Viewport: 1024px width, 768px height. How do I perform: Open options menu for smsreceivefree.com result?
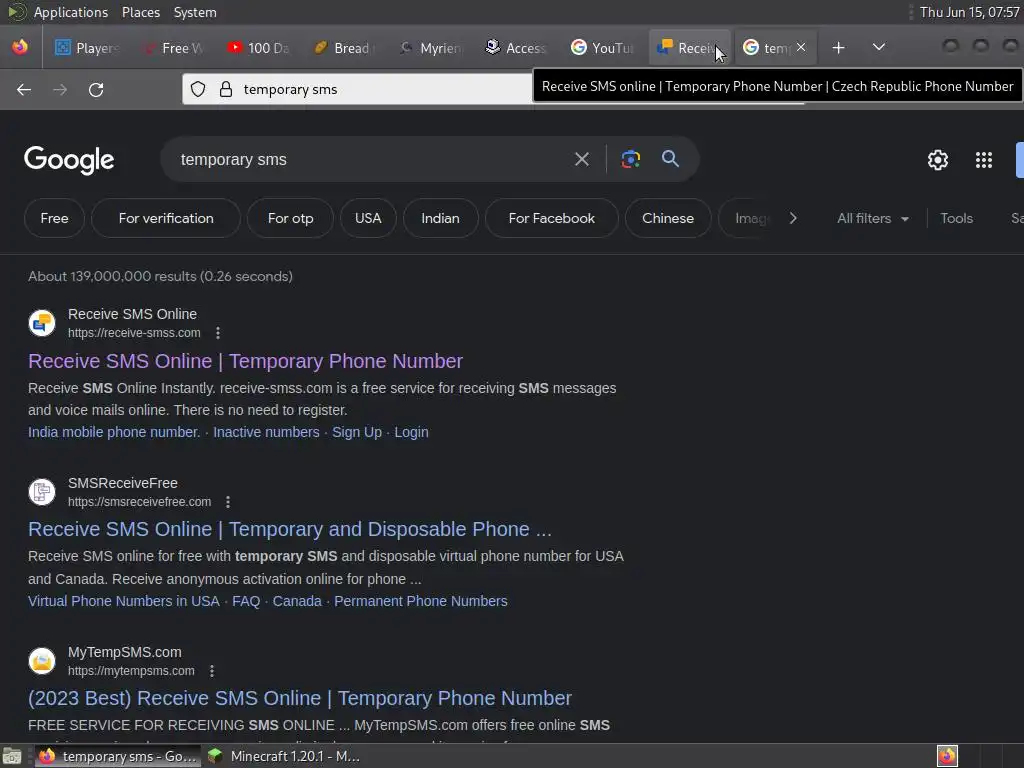(x=228, y=502)
